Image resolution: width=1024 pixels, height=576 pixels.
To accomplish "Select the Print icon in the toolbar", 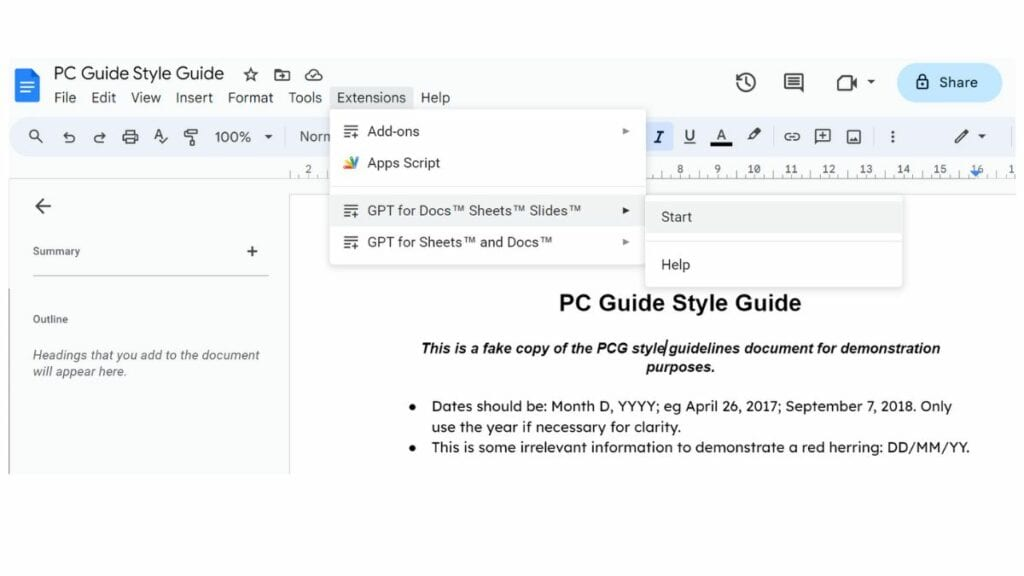I will point(130,136).
